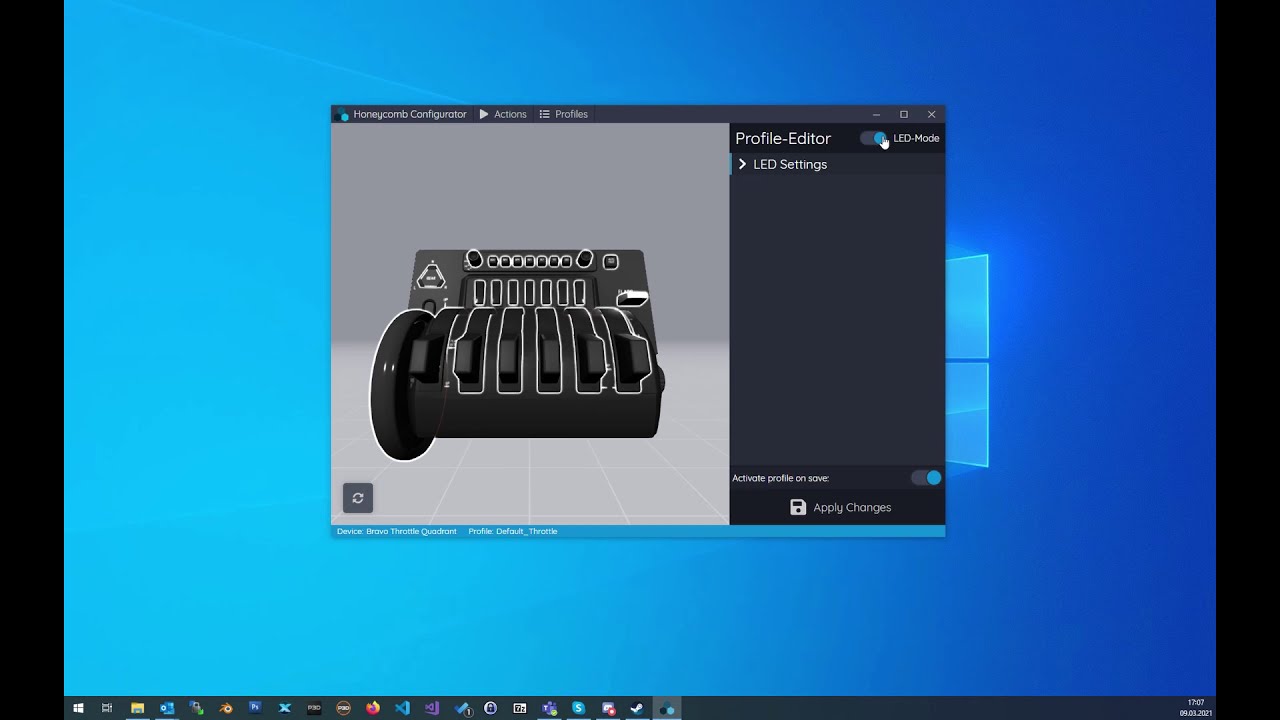
Task: Open the Profiles menu
Action: 564,114
